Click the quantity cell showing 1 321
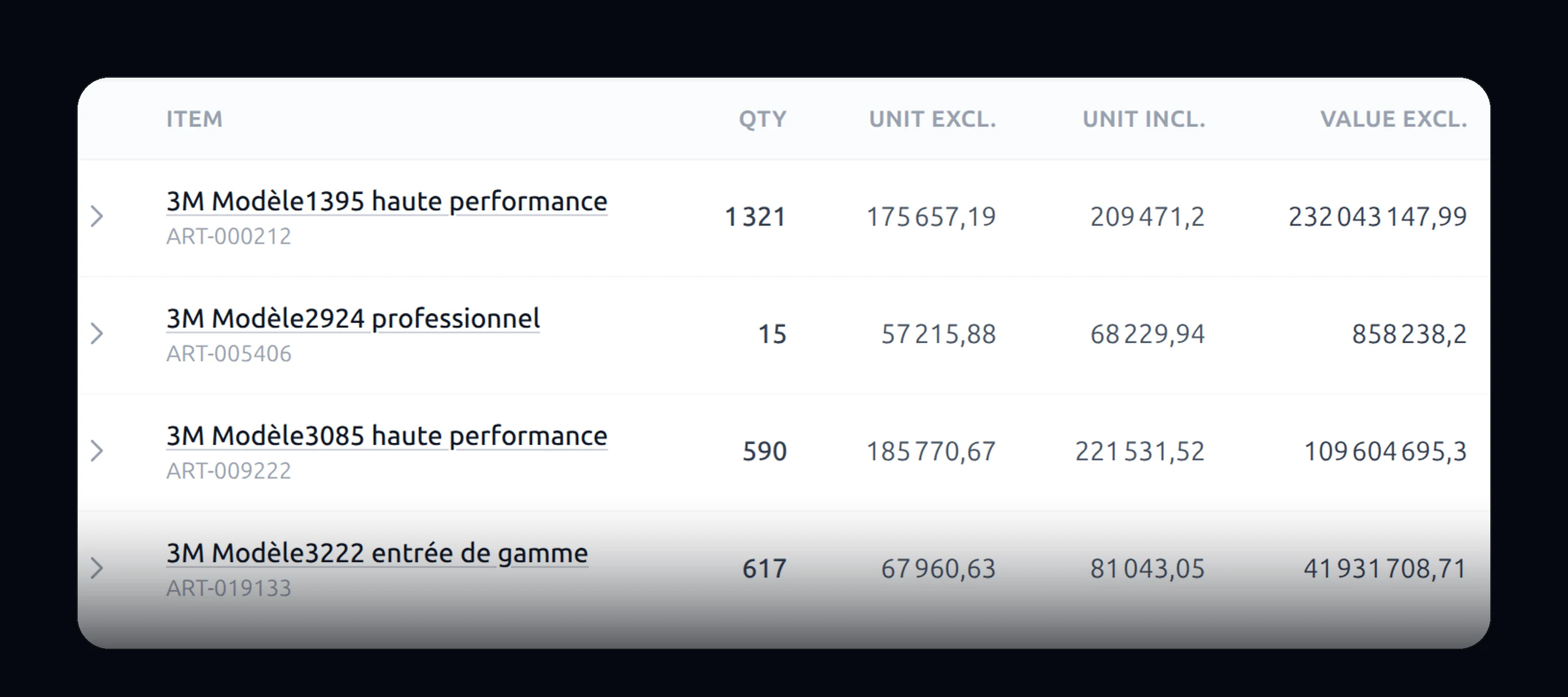 click(755, 217)
